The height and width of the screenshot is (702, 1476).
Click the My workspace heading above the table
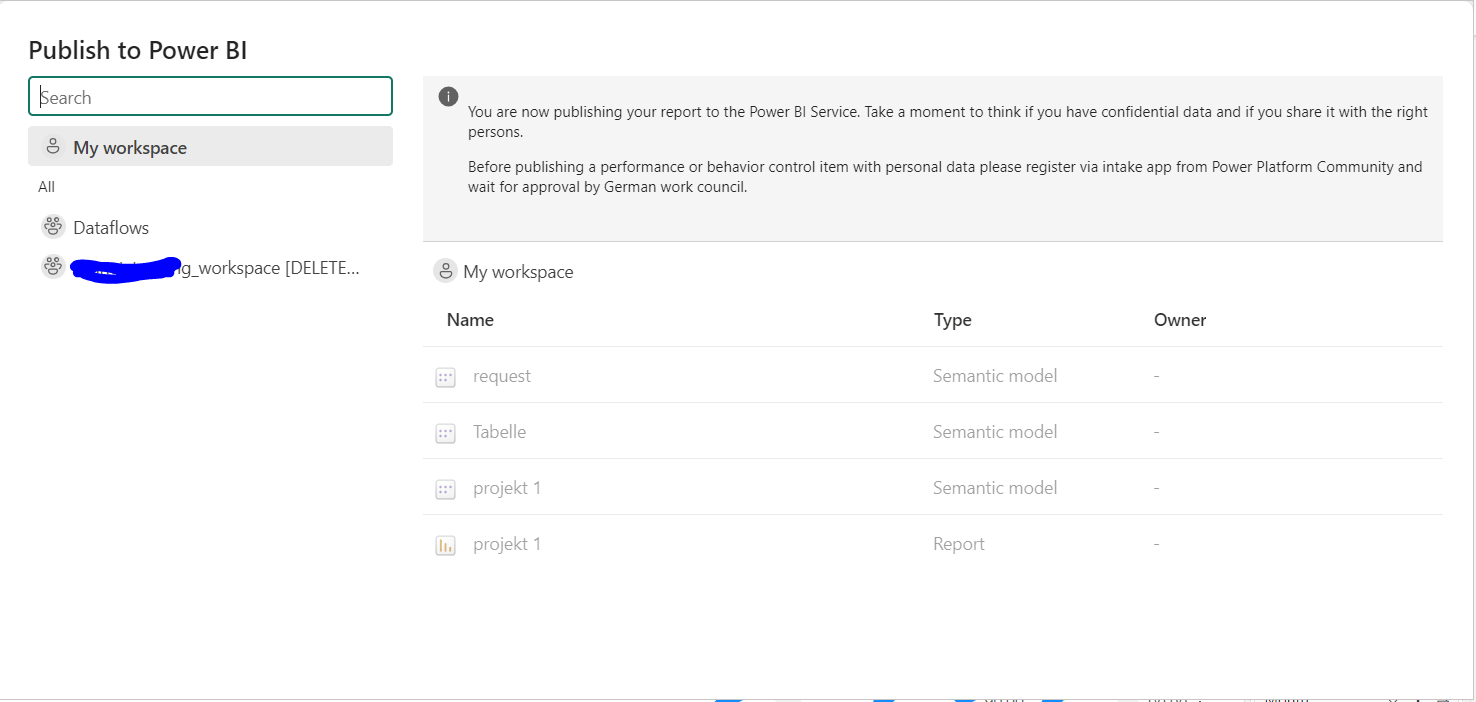[518, 272]
